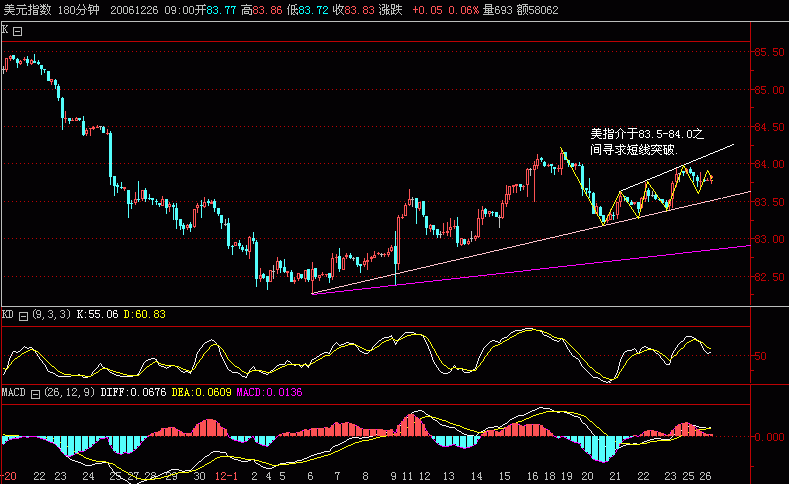Image resolution: width=789 pixels, height=484 pixels.
Task: Click the 85.00 price axis label
Action: click(769, 90)
